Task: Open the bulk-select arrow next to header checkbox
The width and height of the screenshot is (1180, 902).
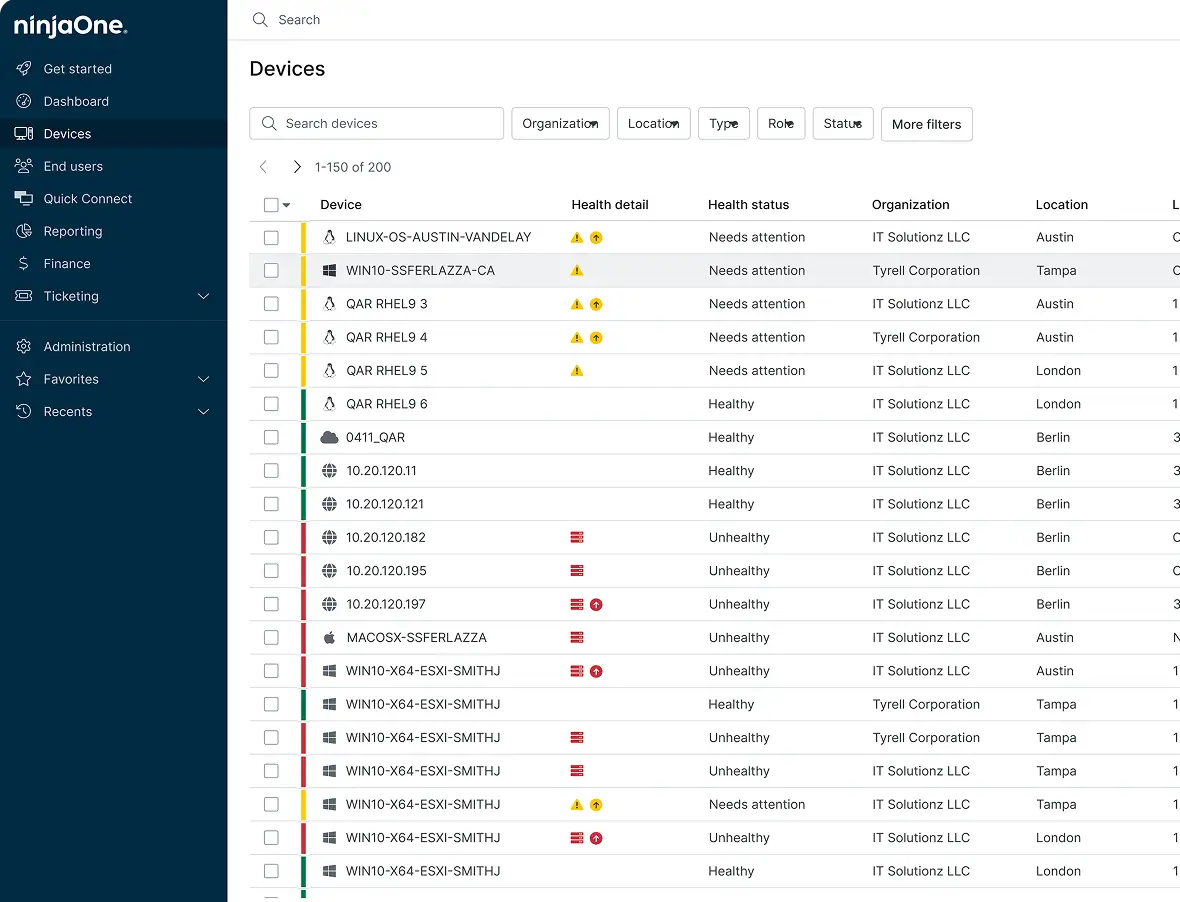Action: (286, 205)
